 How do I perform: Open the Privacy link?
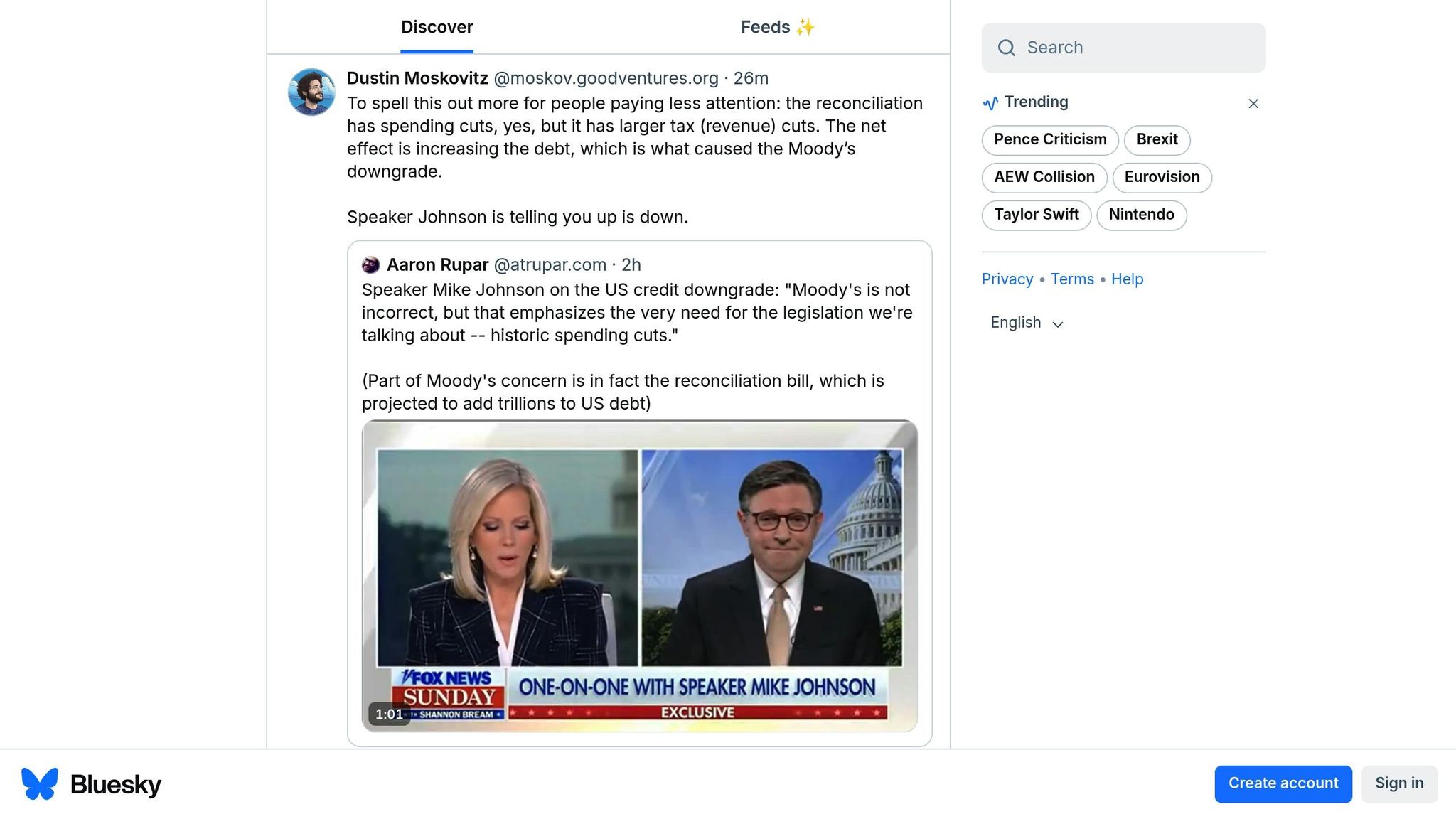coord(1007,279)
